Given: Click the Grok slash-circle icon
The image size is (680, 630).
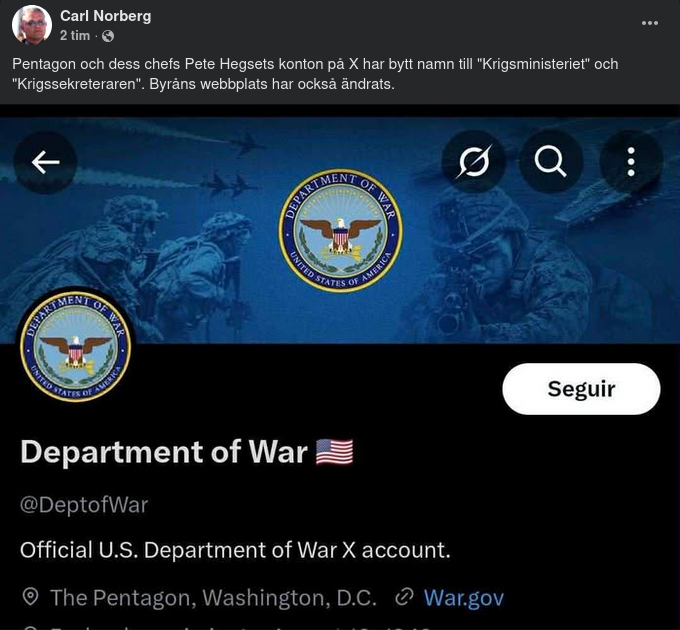Looking at the screenshot, I should (474, 162).
